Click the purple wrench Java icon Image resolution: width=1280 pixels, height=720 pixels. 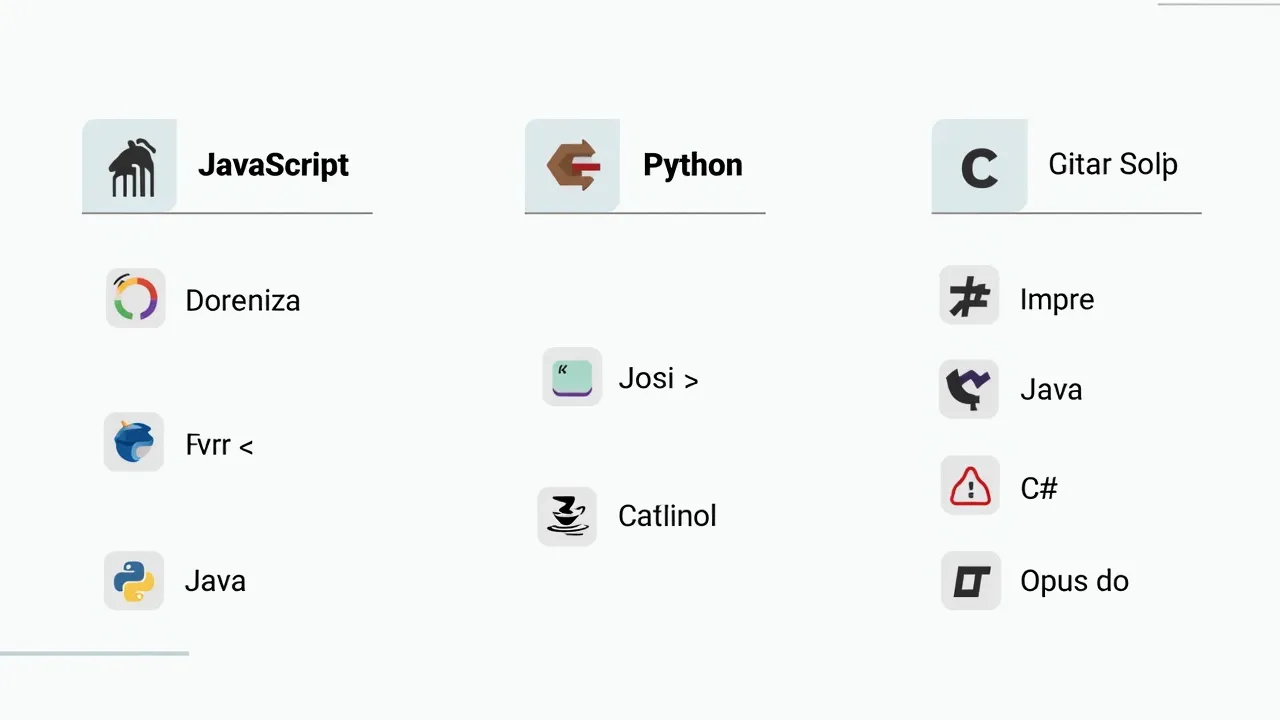click(x=969, y=389)
